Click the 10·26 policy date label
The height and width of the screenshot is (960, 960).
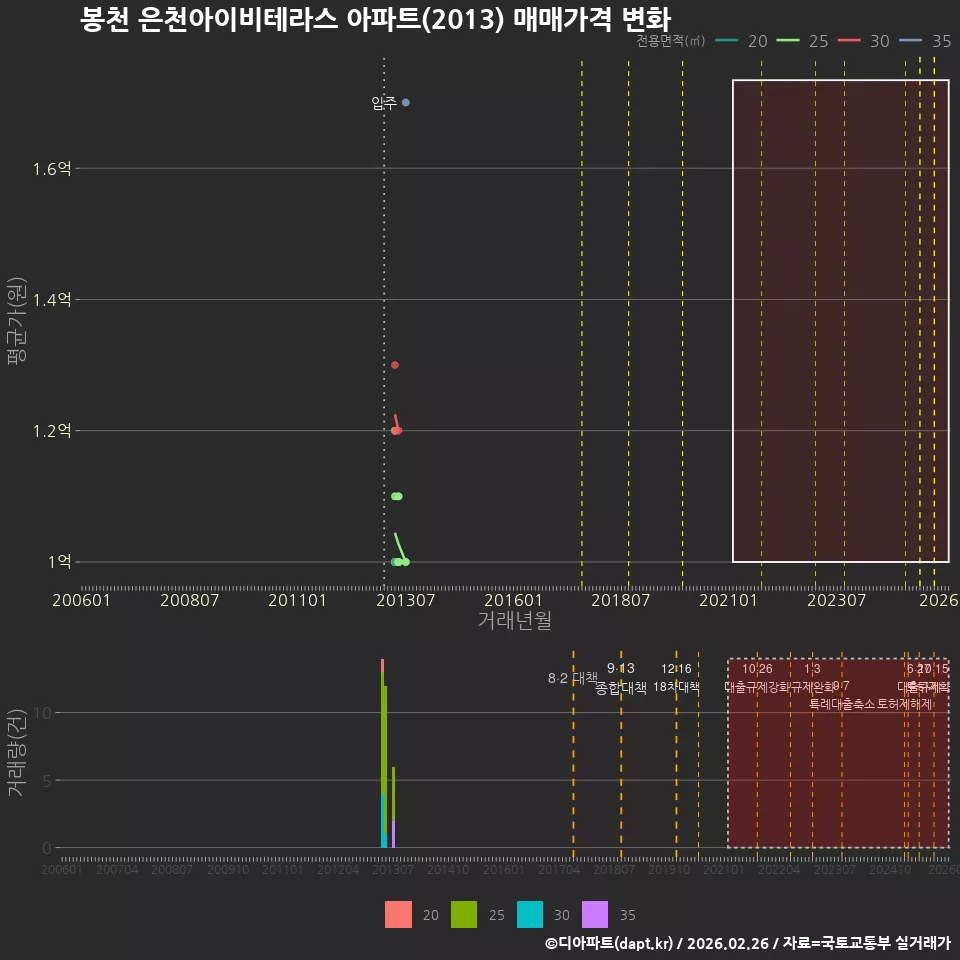pyautogui.click(x=757, y=669)
